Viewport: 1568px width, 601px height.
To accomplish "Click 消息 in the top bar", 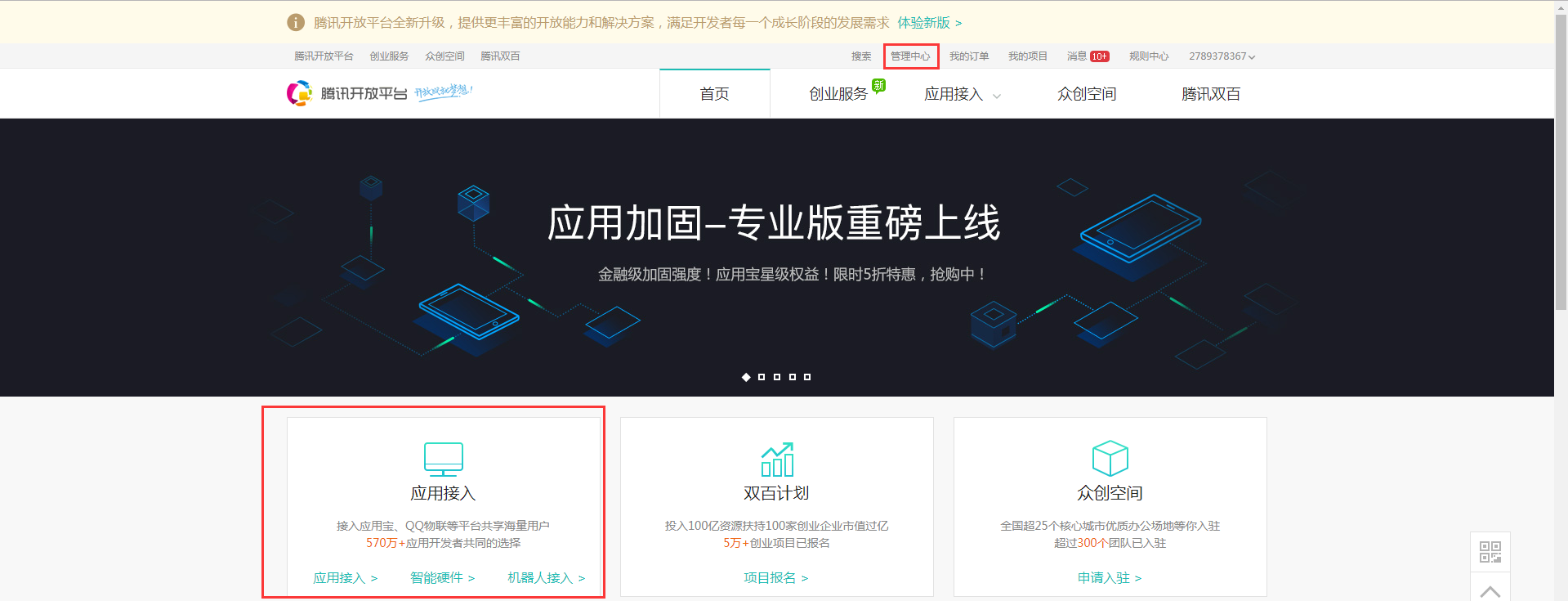I will [x=1077, y=56].
